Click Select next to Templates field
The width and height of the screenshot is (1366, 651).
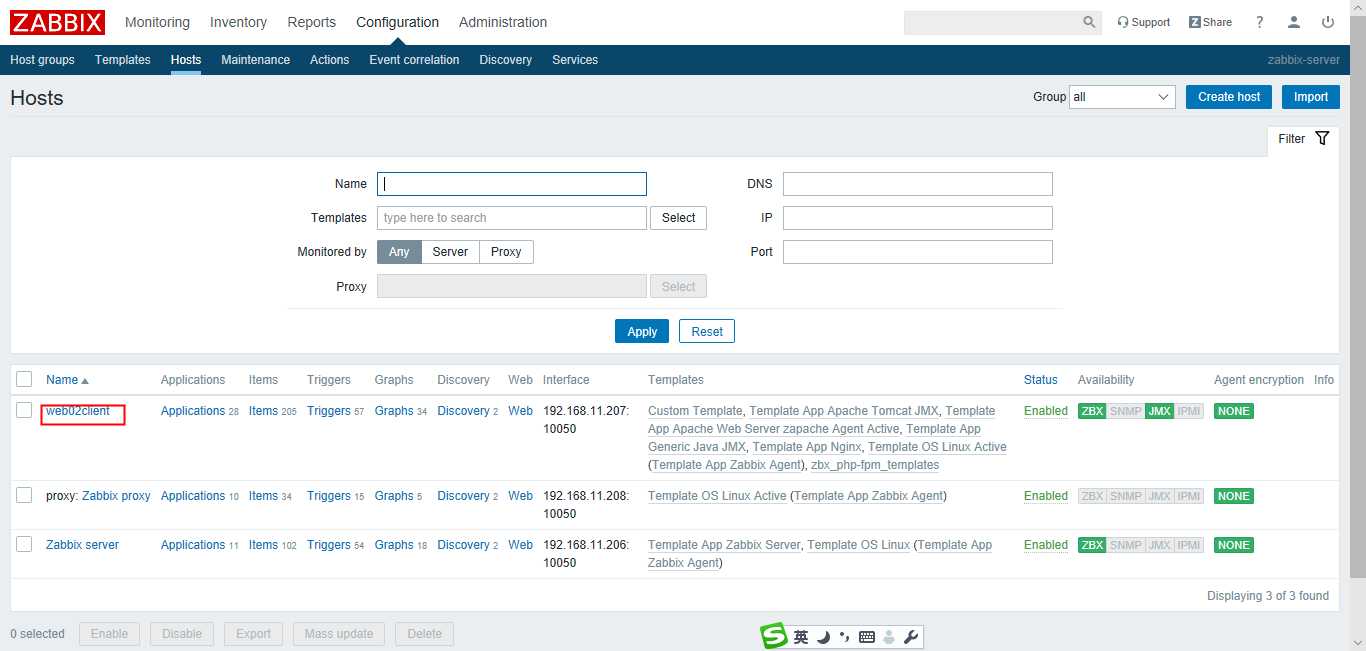678,218
